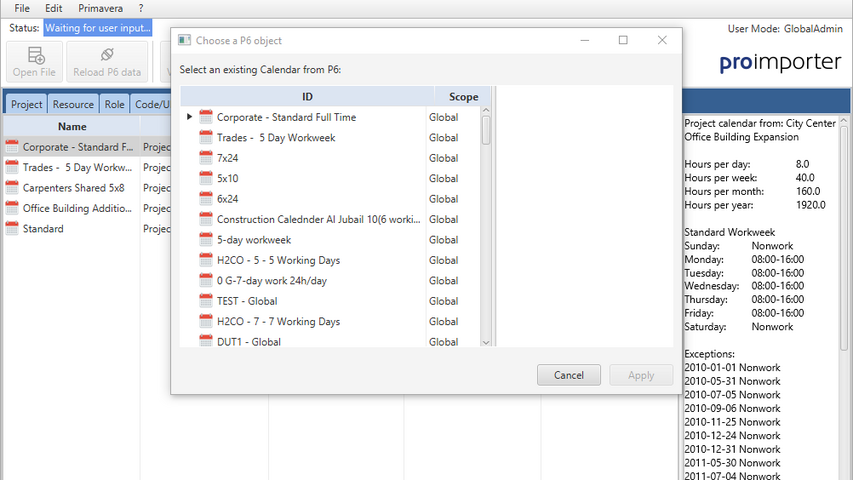The image size is (853, 480).
Task: Click the 6x24 calendar icon in dialog
Action: (x=207, y=199)
